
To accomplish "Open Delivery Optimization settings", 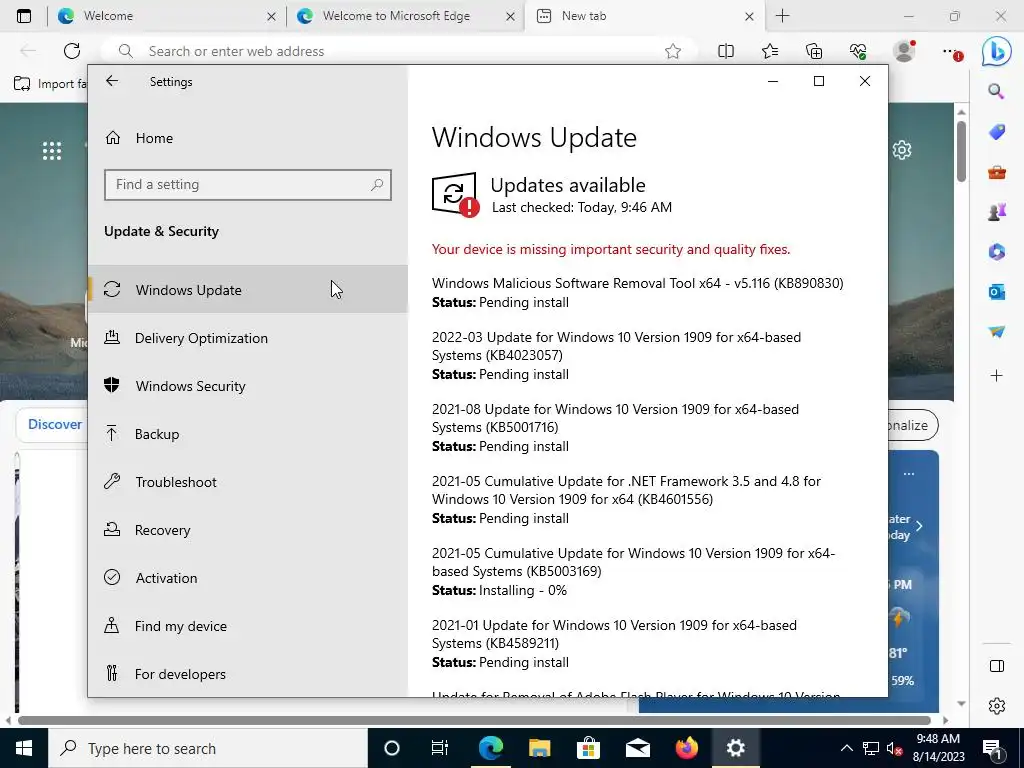I will tap(248, 338).
